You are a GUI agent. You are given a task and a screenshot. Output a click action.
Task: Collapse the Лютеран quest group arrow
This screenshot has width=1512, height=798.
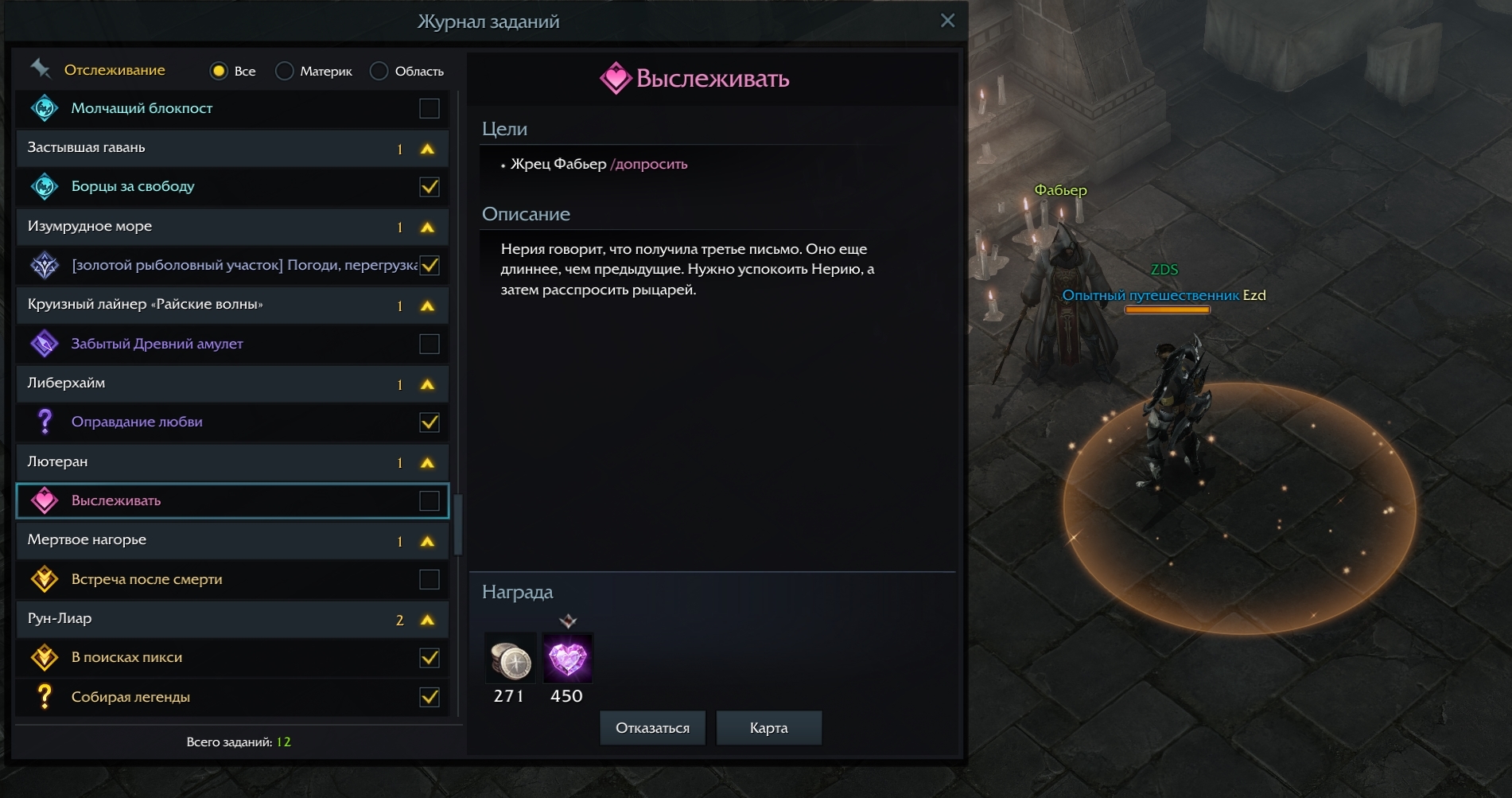(x=427, y=462)
